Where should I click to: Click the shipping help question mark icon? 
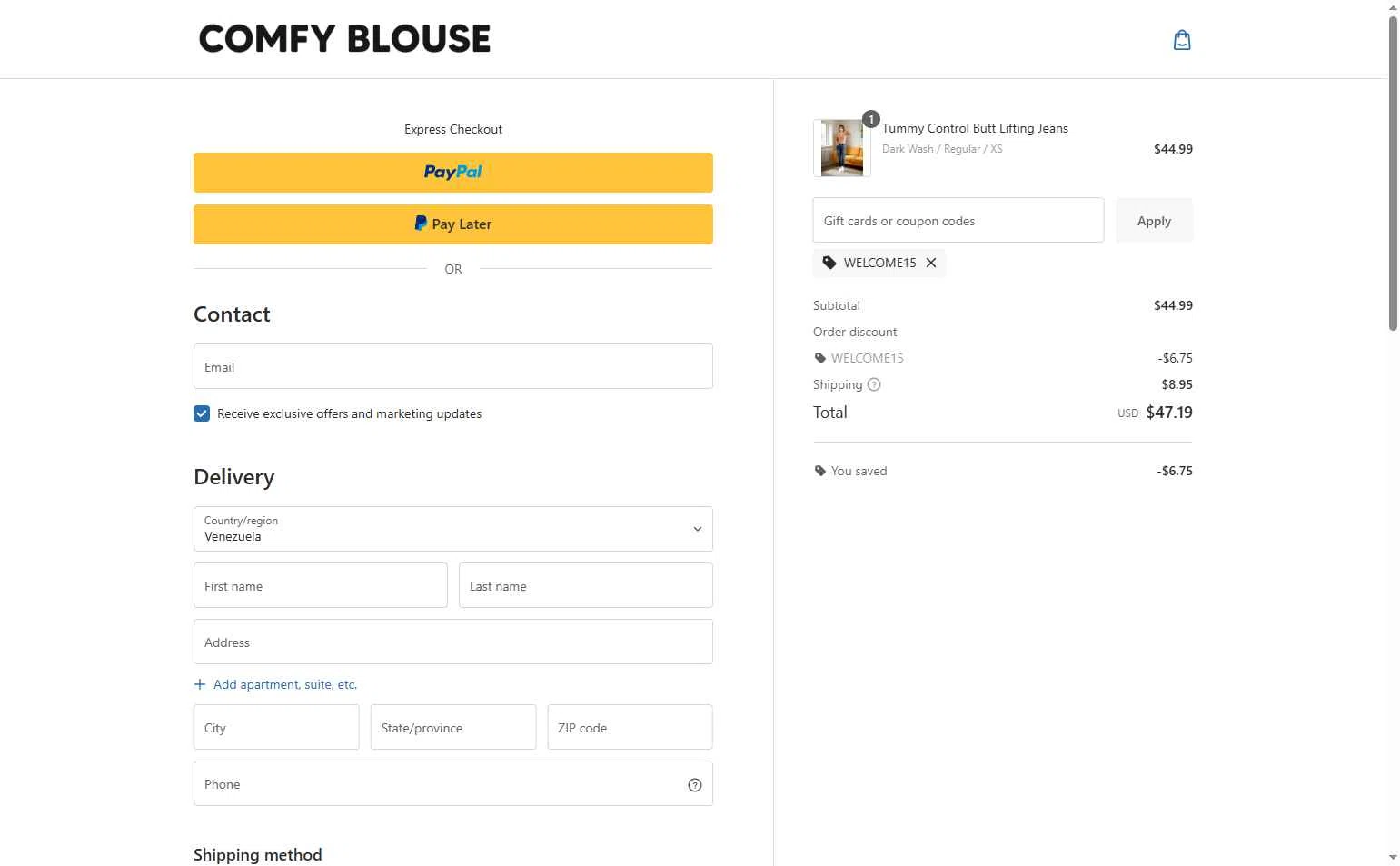874,384
